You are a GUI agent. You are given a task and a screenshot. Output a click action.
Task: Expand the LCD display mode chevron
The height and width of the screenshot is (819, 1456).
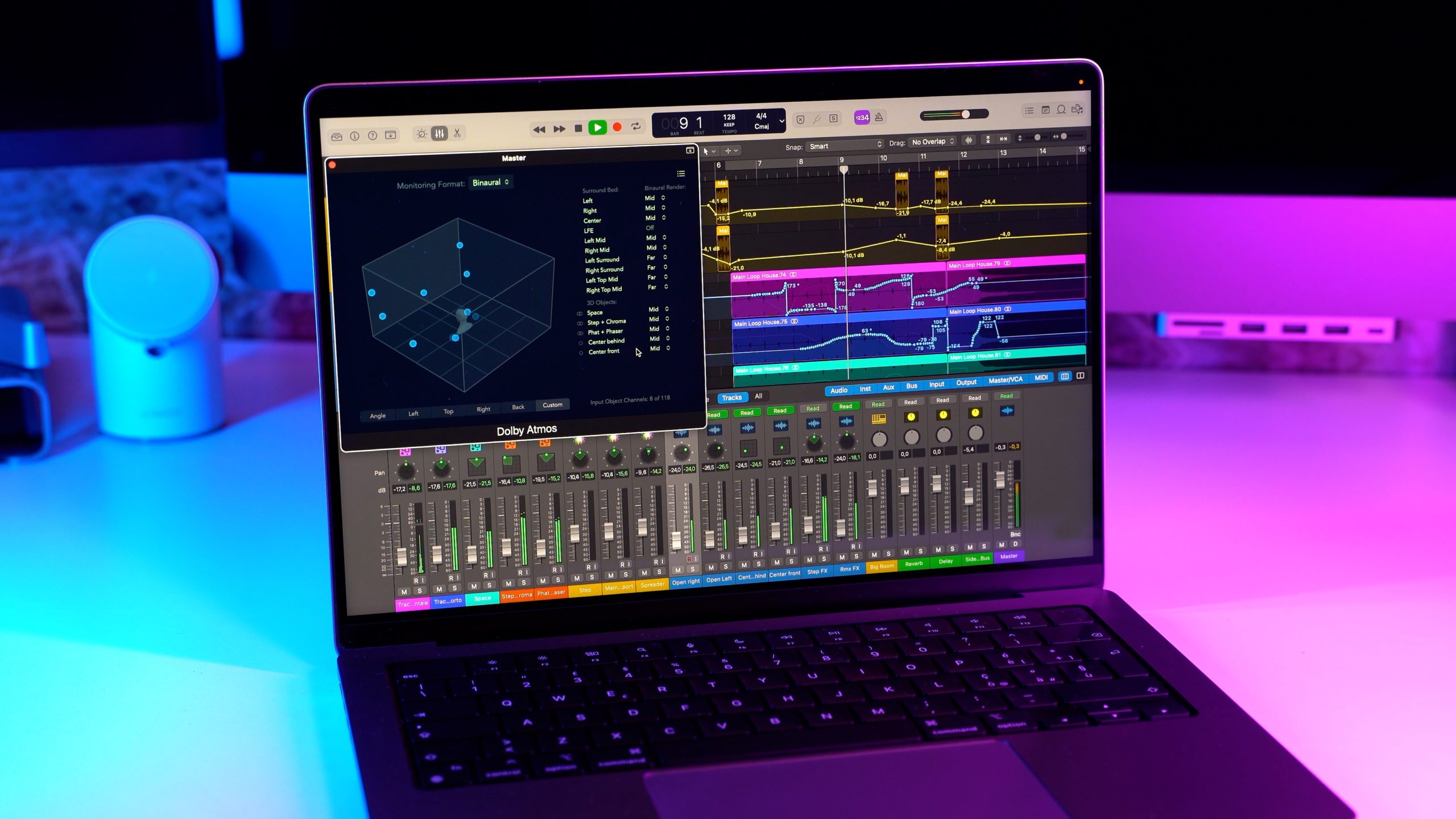click(x=781, y=121)
